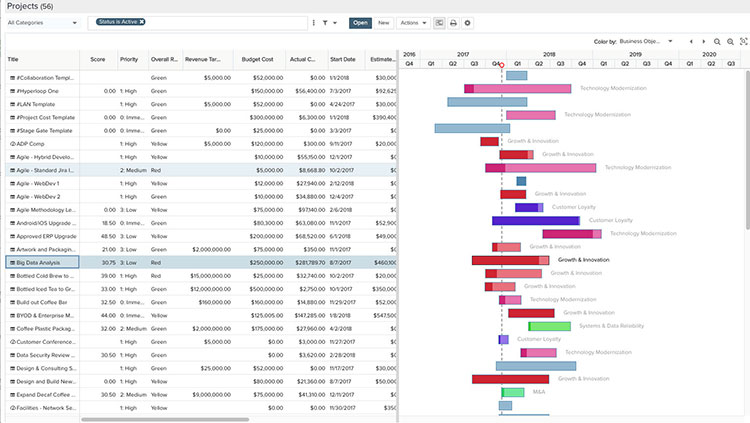Viewport: 750px width, 423px height.
Task: Click the New button
Action: point(384,22)
